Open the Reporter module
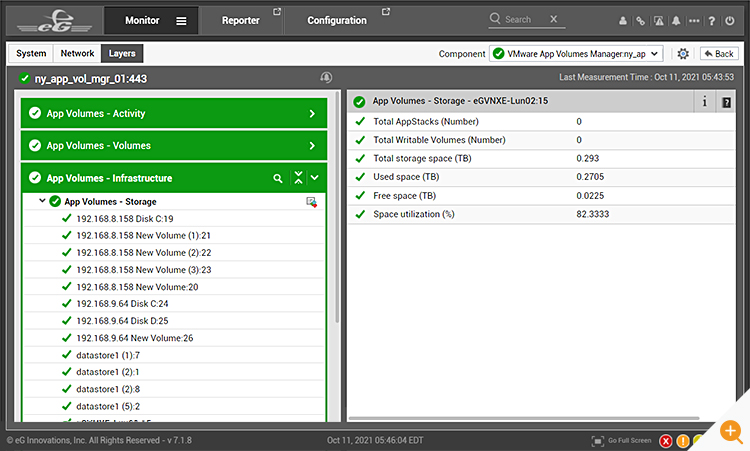 [x=241, y=21]
